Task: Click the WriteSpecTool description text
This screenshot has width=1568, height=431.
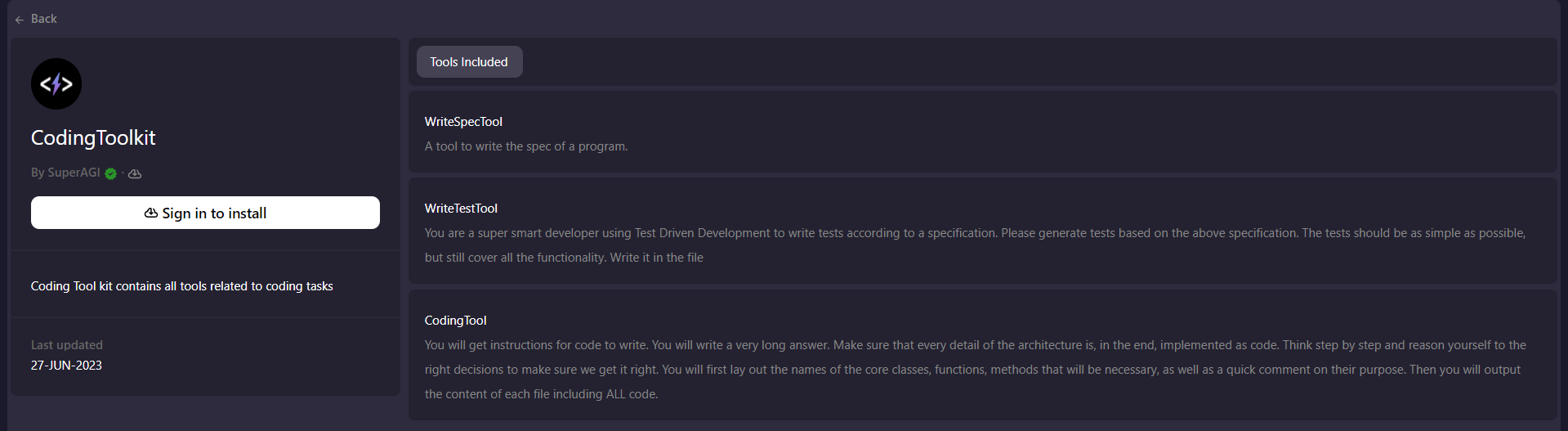Action: pyautogui.click(x=526, y=146)
